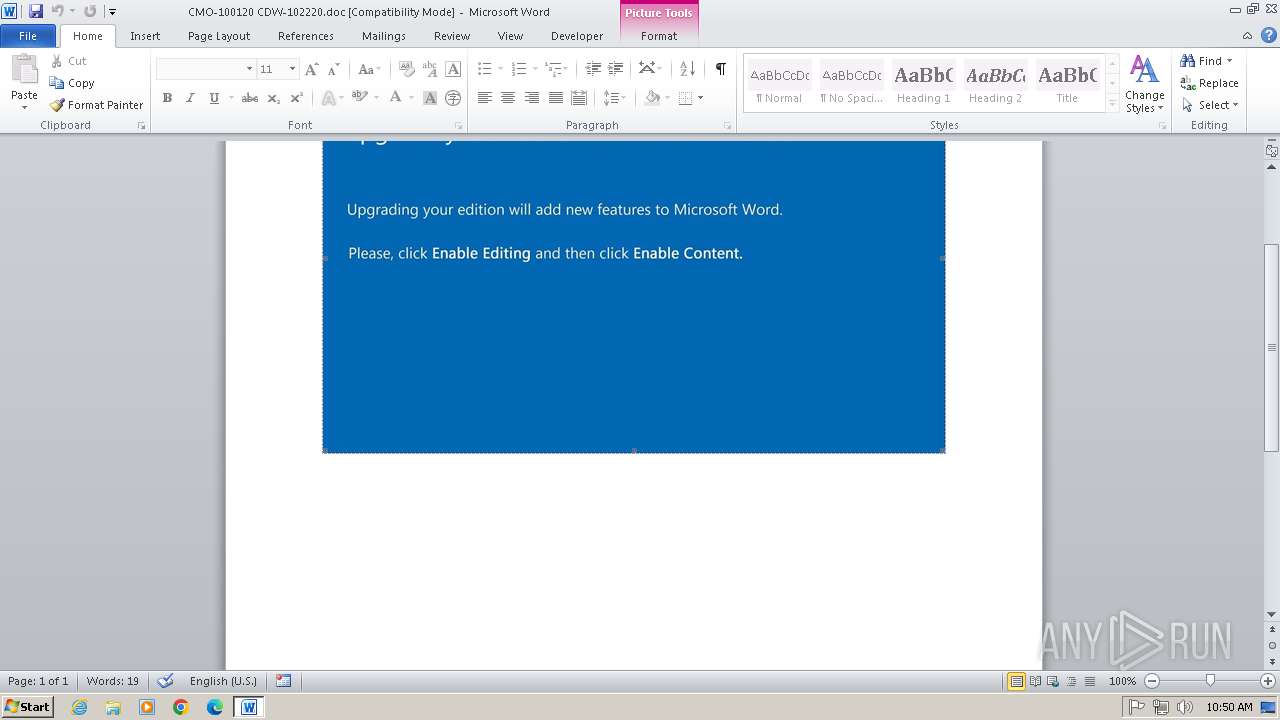This screenshot has height=720, width=1280.
Task: Click the Paste icon
Action: (x=24, y=72)
